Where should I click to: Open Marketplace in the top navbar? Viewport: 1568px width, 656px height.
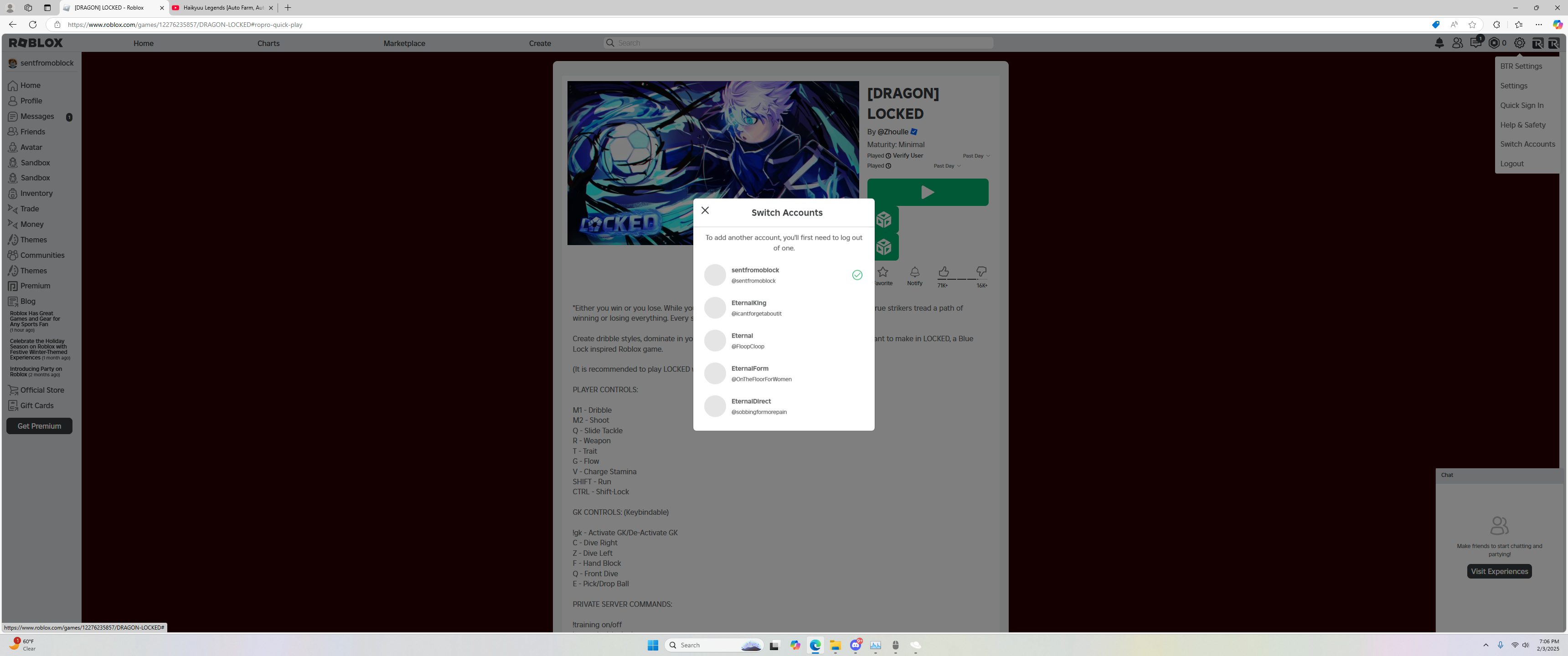point(404,43)
